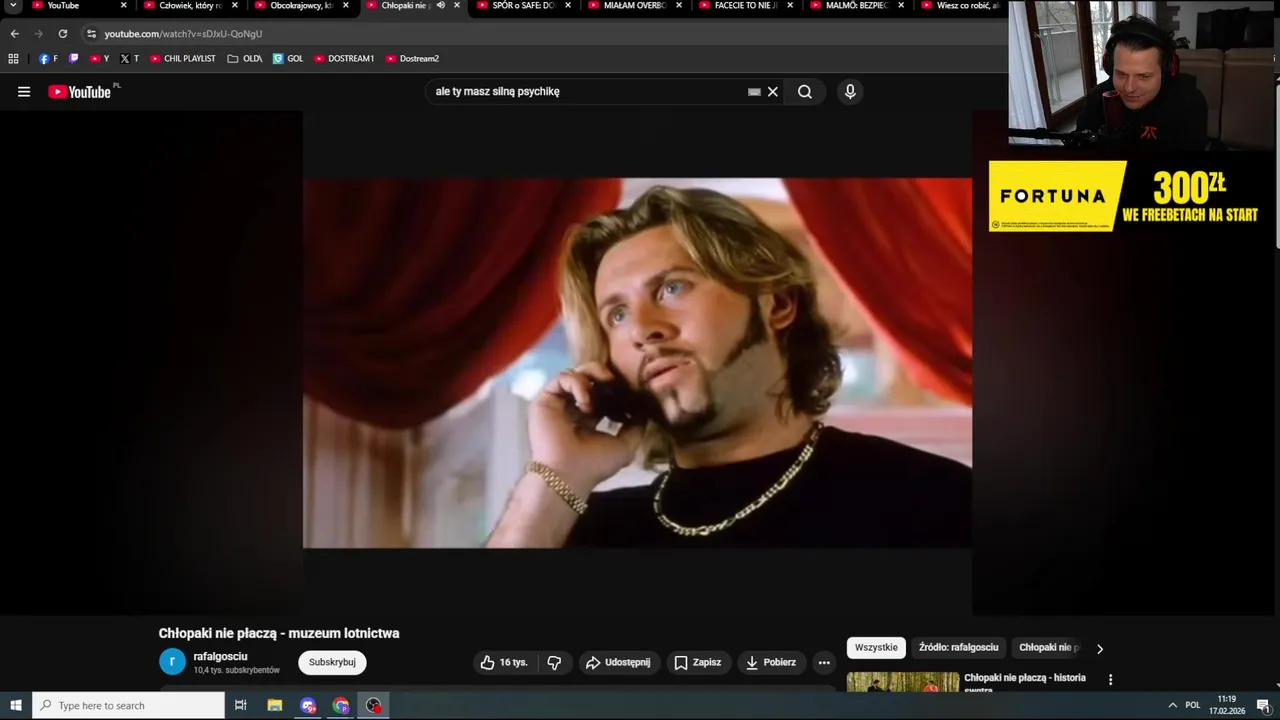Open the Y YouTube bookmark
Image resolution: width=1280 pixels, height=720 pixels.
(99, 58)
